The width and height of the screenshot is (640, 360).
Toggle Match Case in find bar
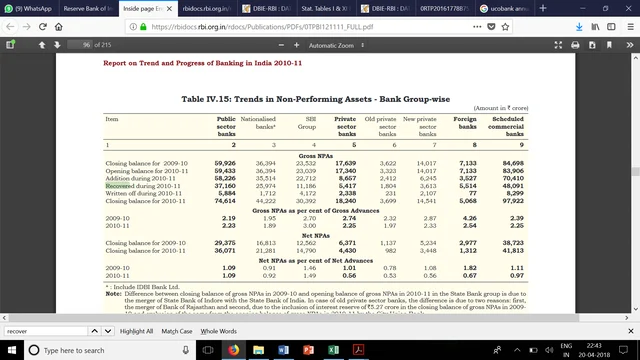click(x=177, y=331)
